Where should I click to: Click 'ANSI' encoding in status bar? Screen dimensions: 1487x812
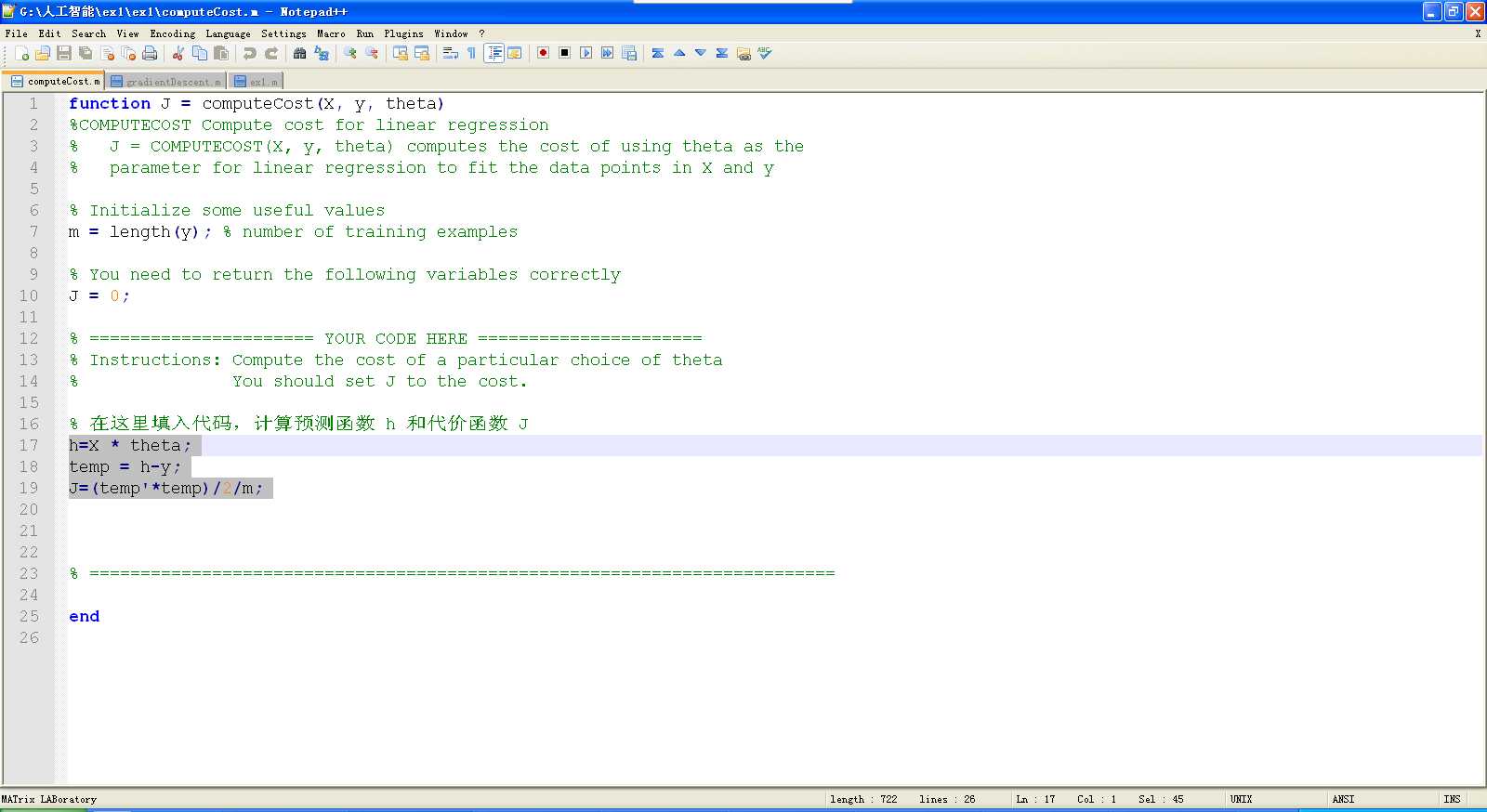pos(1343,799)
